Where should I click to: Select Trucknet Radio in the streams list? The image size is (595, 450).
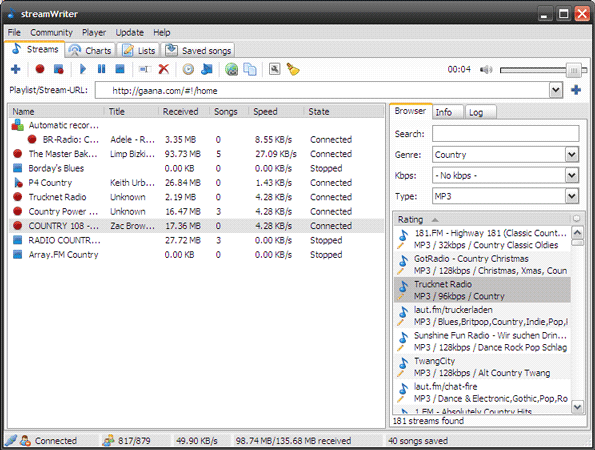click(x=197, y=197)
